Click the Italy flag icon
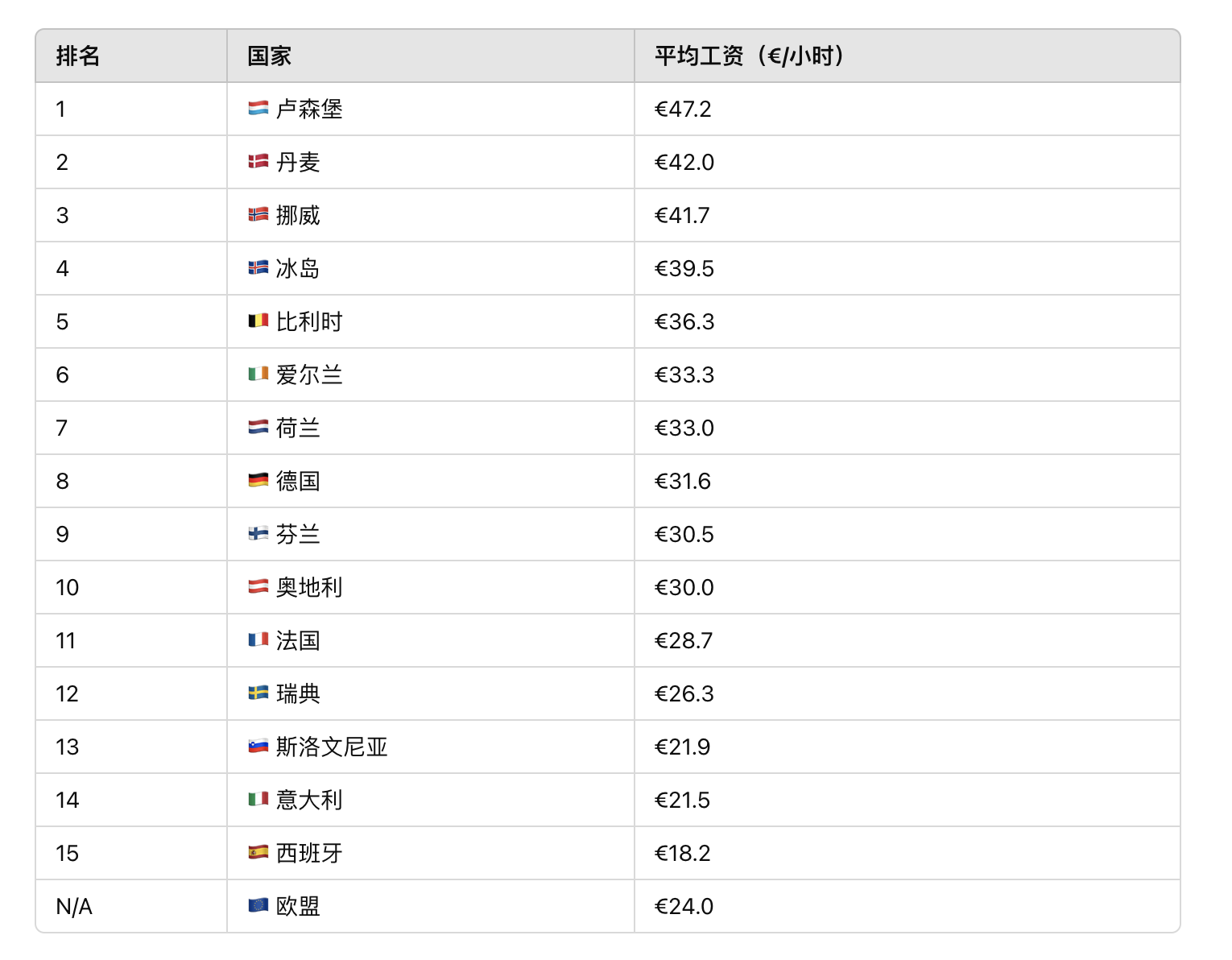 (x=258, y=799)
